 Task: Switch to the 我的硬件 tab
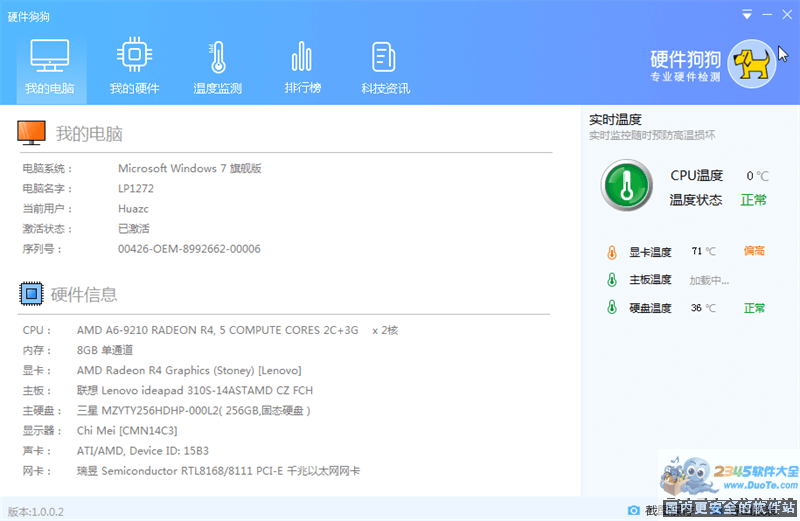click(134, 66)
